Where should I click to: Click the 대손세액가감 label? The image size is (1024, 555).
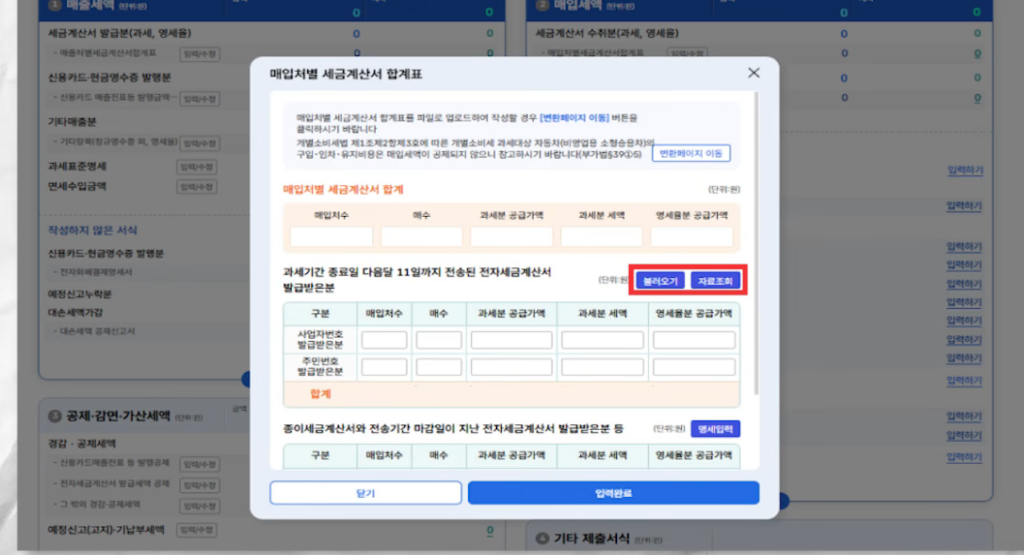(x=75, y=313)
